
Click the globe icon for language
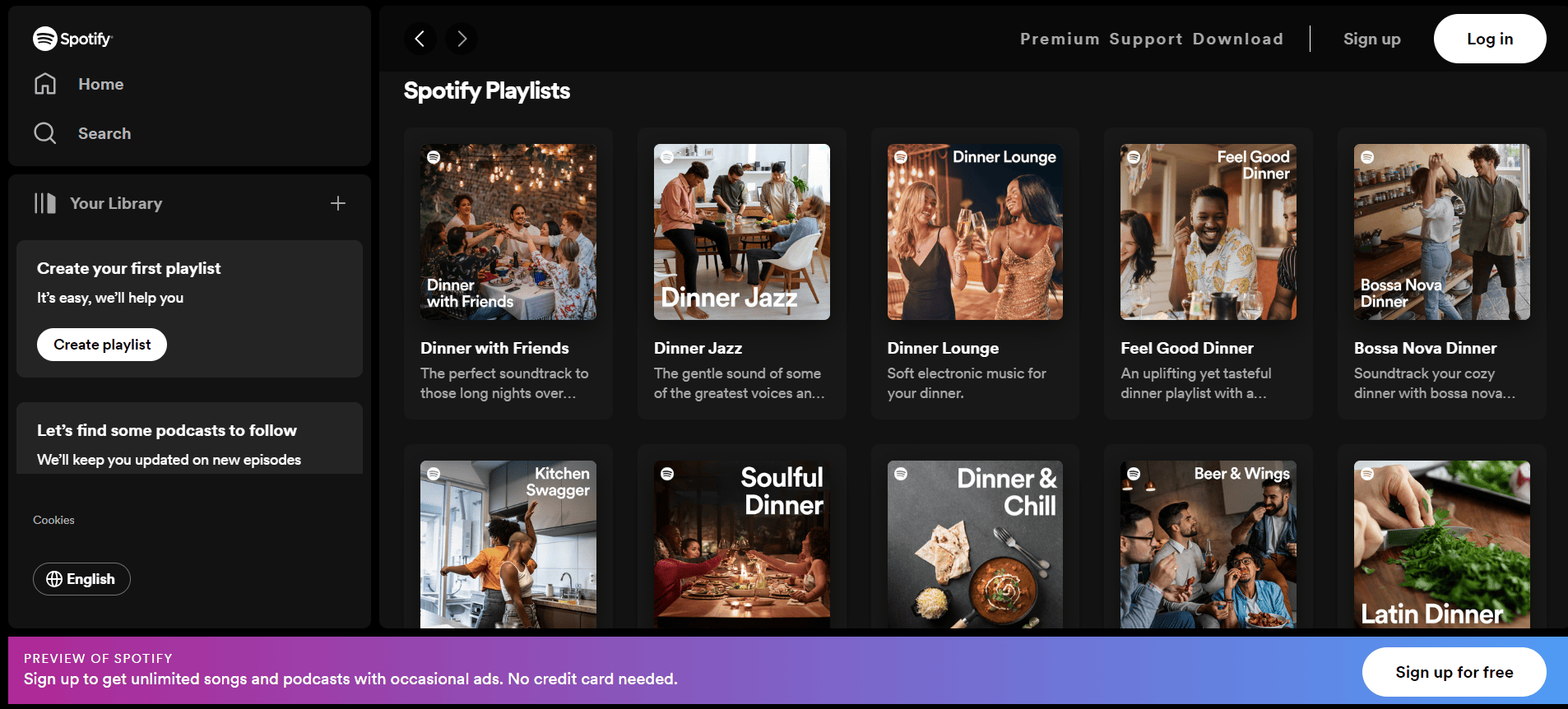(x=54, y=579)
